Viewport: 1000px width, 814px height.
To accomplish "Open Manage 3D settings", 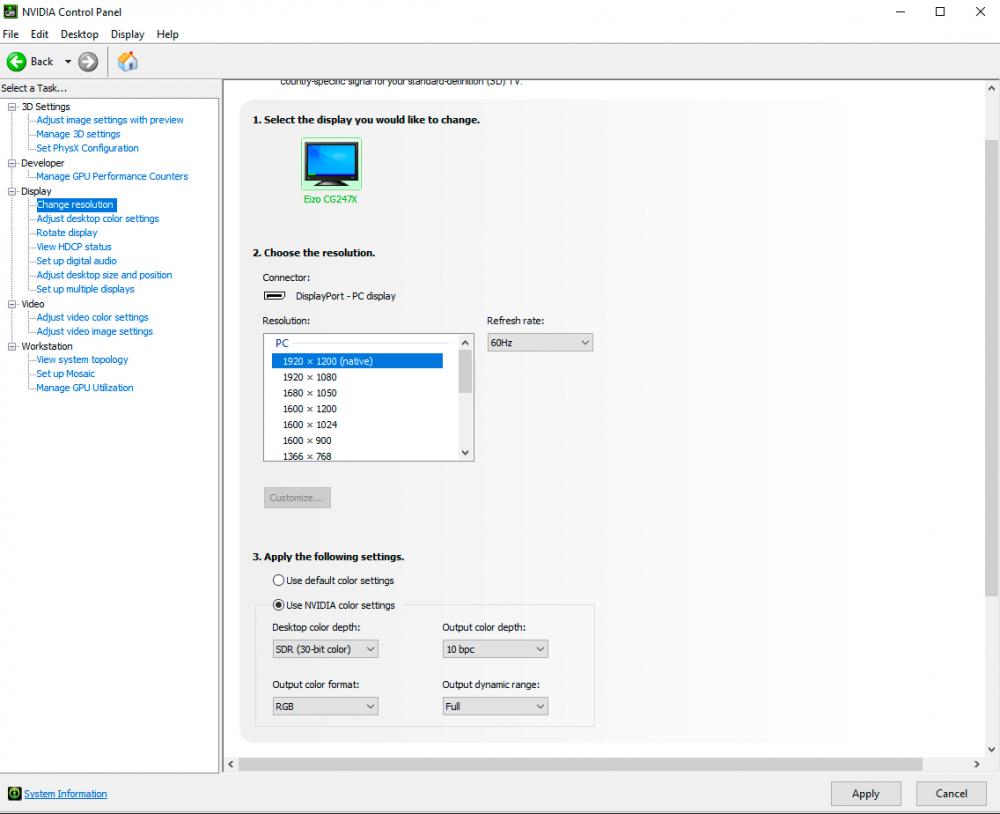I will (x=78, y=134).
